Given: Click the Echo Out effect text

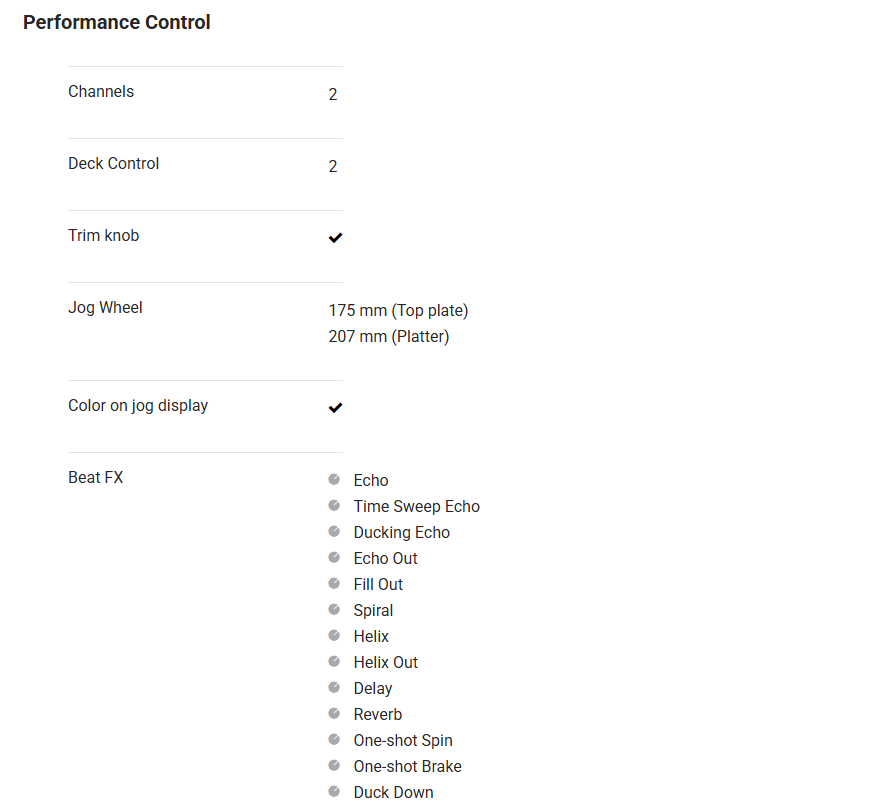Looking at the screenshot, I should click(x=385, y=558).
